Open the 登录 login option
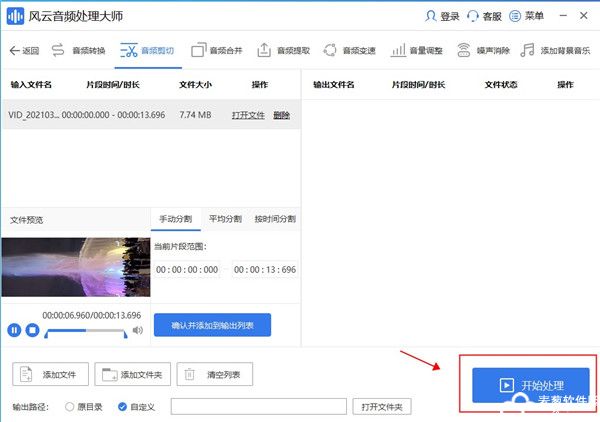 tap(442, 16)
